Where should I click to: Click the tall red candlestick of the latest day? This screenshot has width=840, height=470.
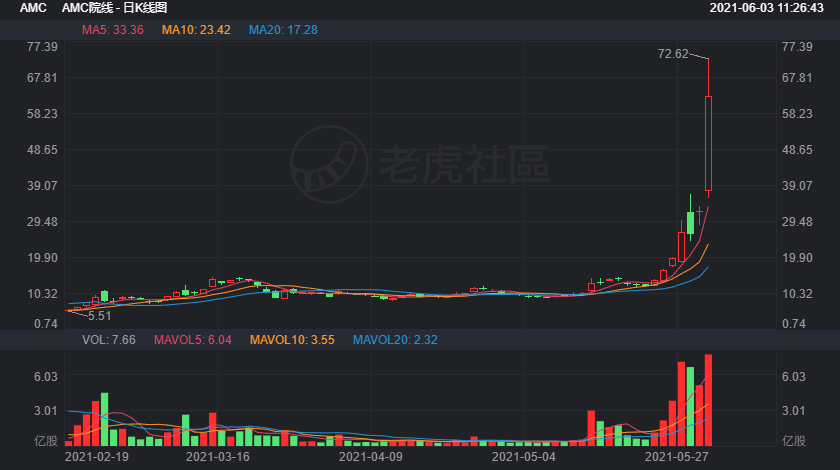(x=708, y=143)
